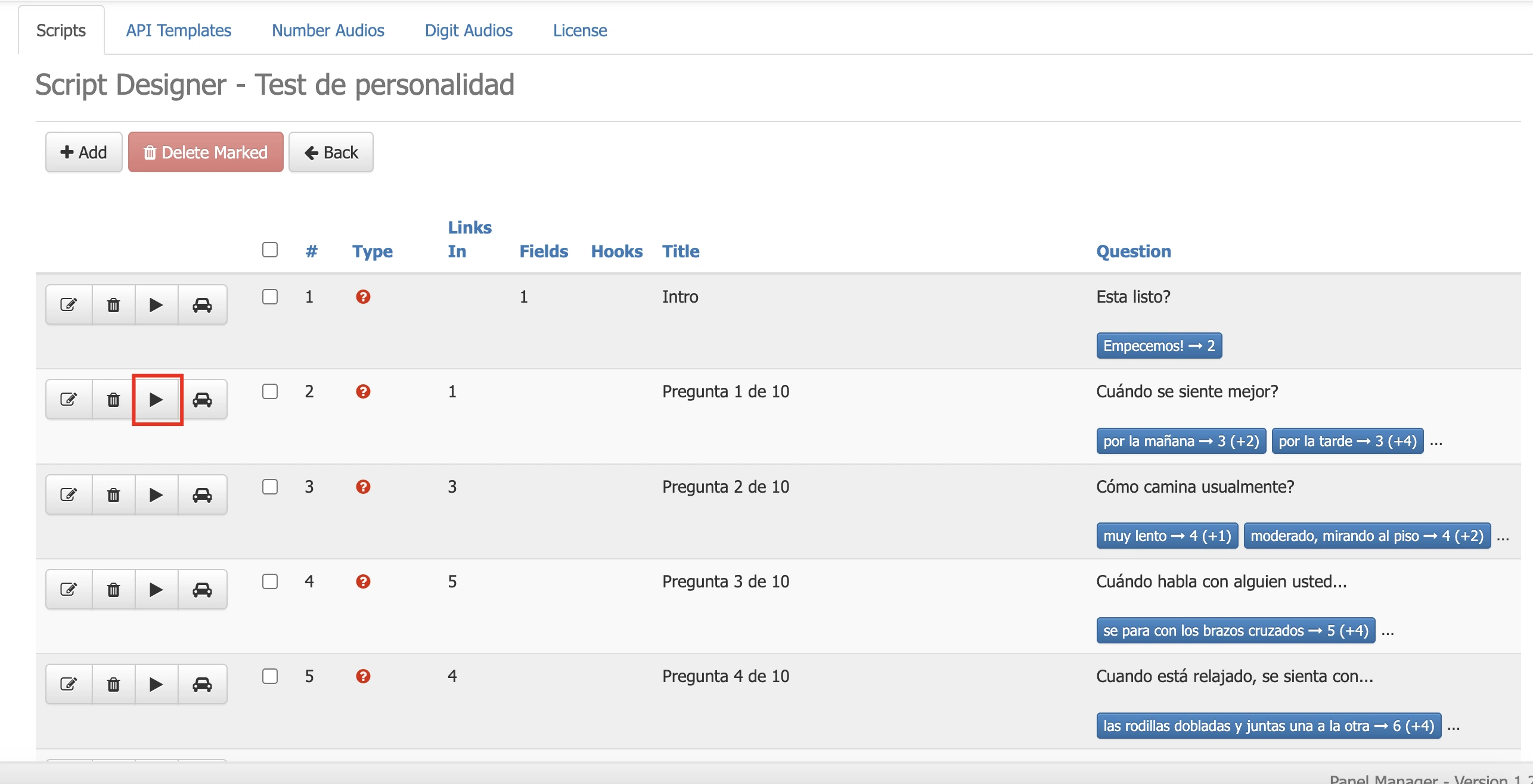Click the 'Empecemos! → 2' answer badge
Image resolution: width=1533 pixels, height=784 pixels.
[x=1158, y=346]
